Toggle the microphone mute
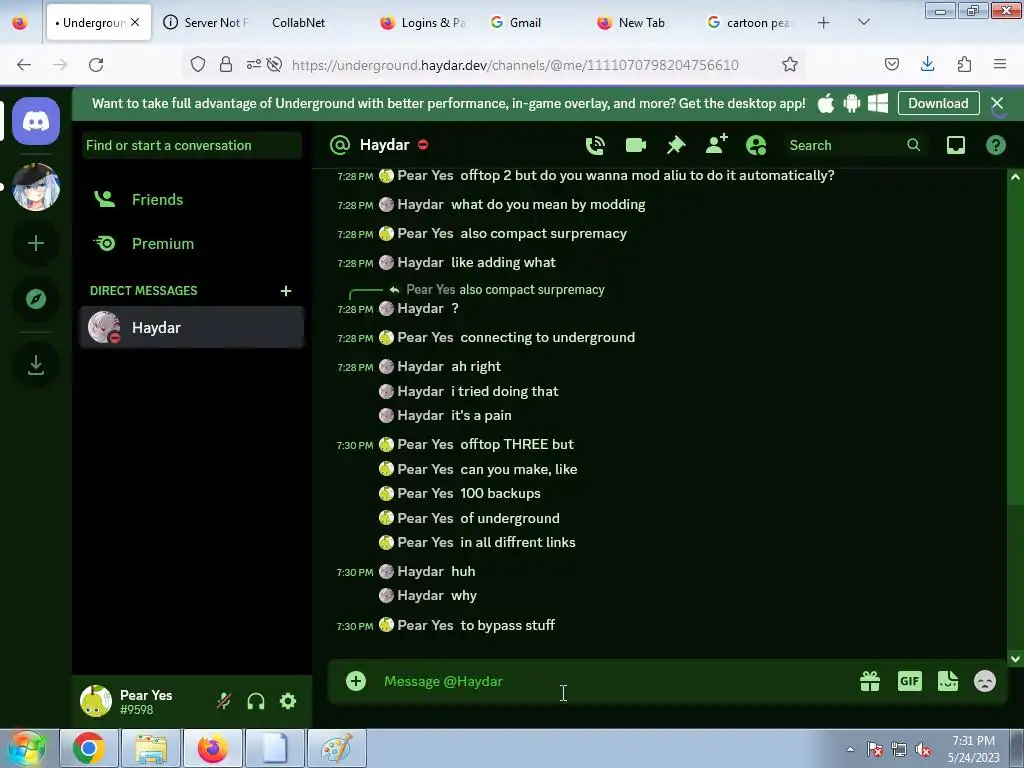This screenshot has height=768, width=1024. click(x=224, y=701)
